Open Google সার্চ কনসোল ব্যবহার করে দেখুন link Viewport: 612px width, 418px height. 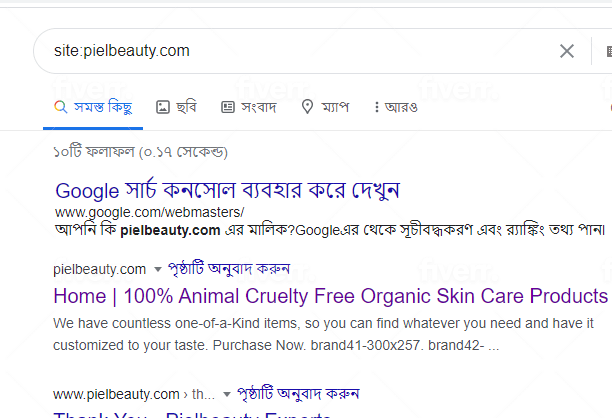tap(227, 191)
